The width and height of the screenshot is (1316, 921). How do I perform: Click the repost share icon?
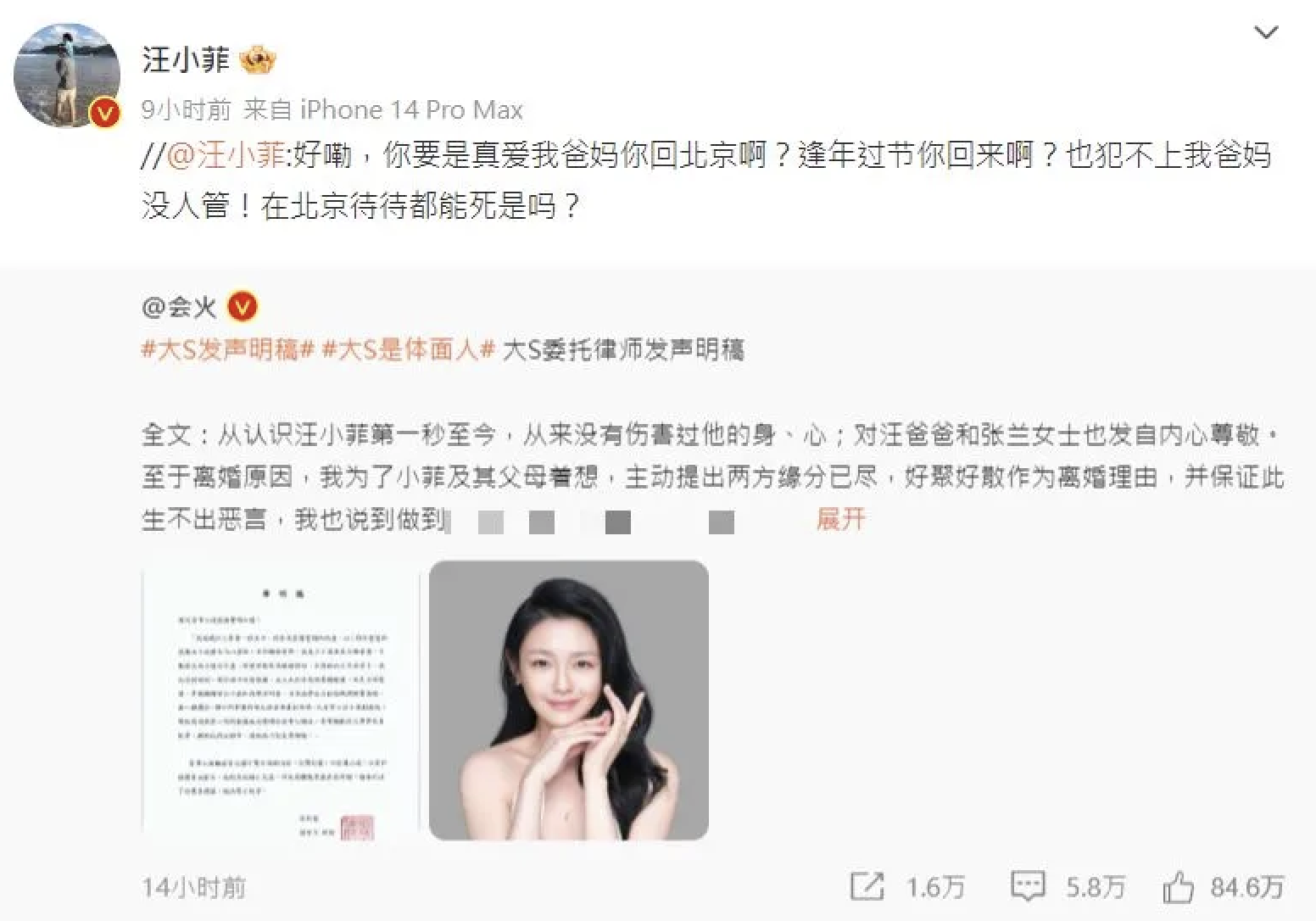pyautogui.click(x=867, y=887)
